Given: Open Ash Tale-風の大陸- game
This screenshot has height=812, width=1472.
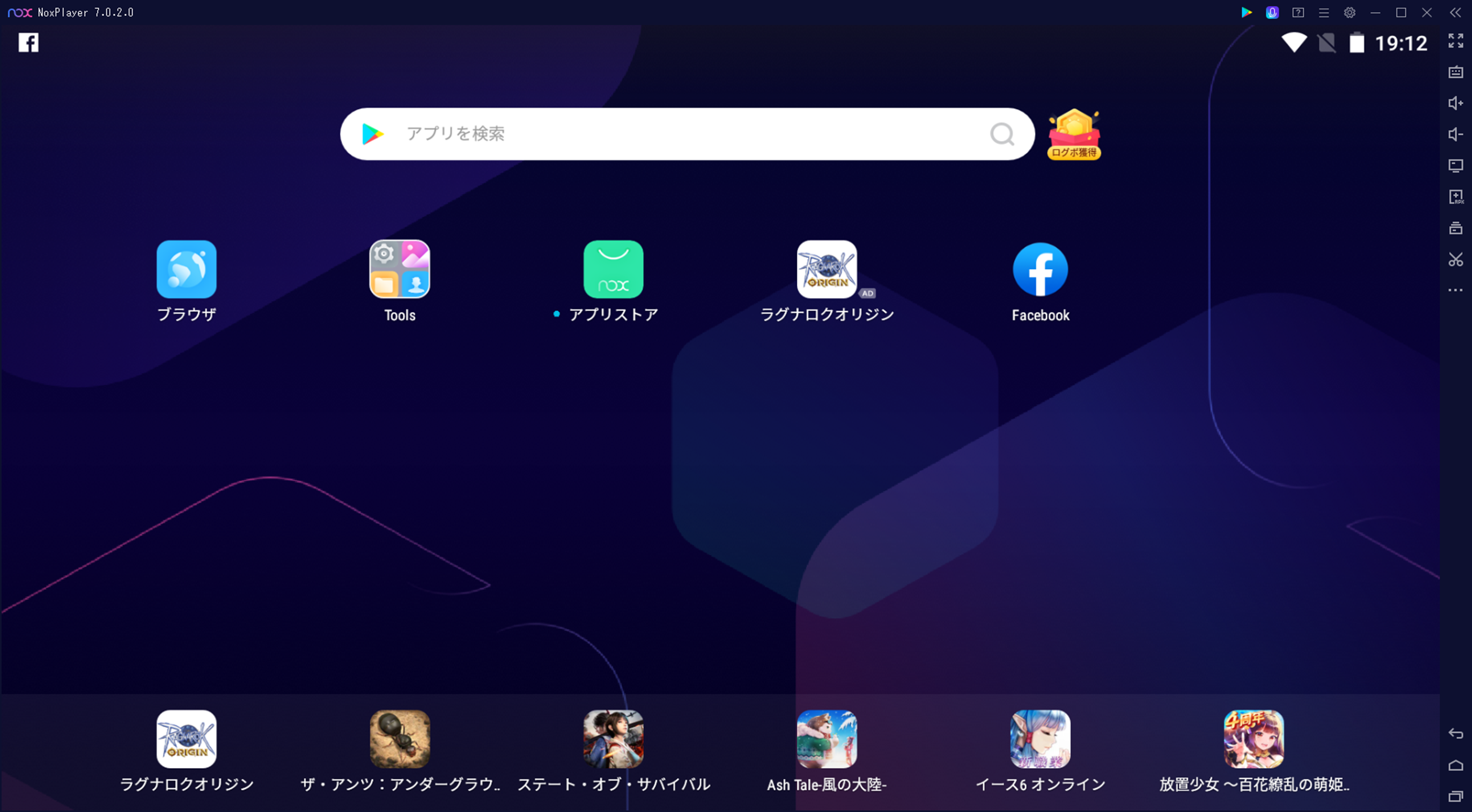Looking at the screenshot, I should pos(827,739).
